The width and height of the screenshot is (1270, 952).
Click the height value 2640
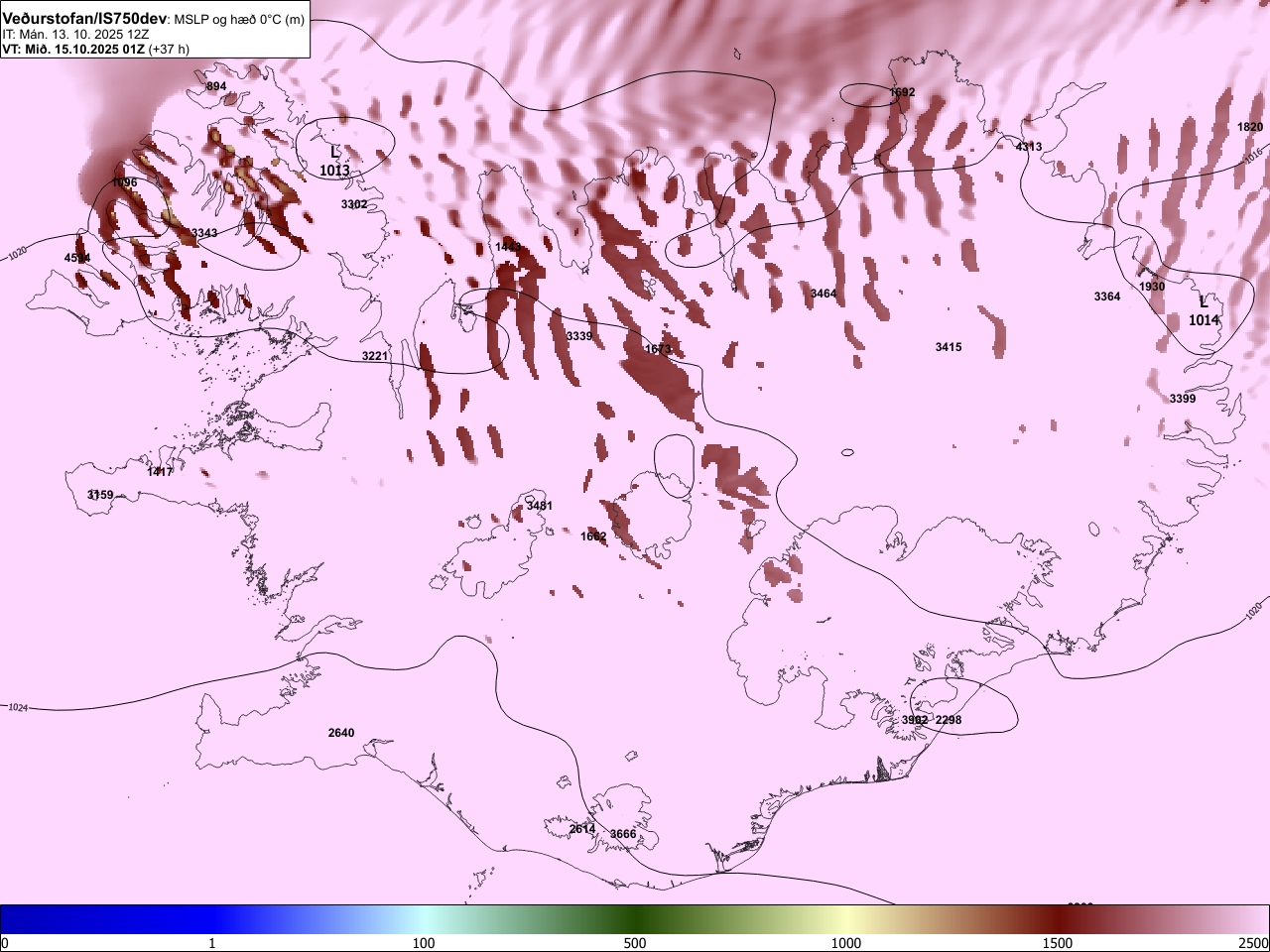coord(341,733)
